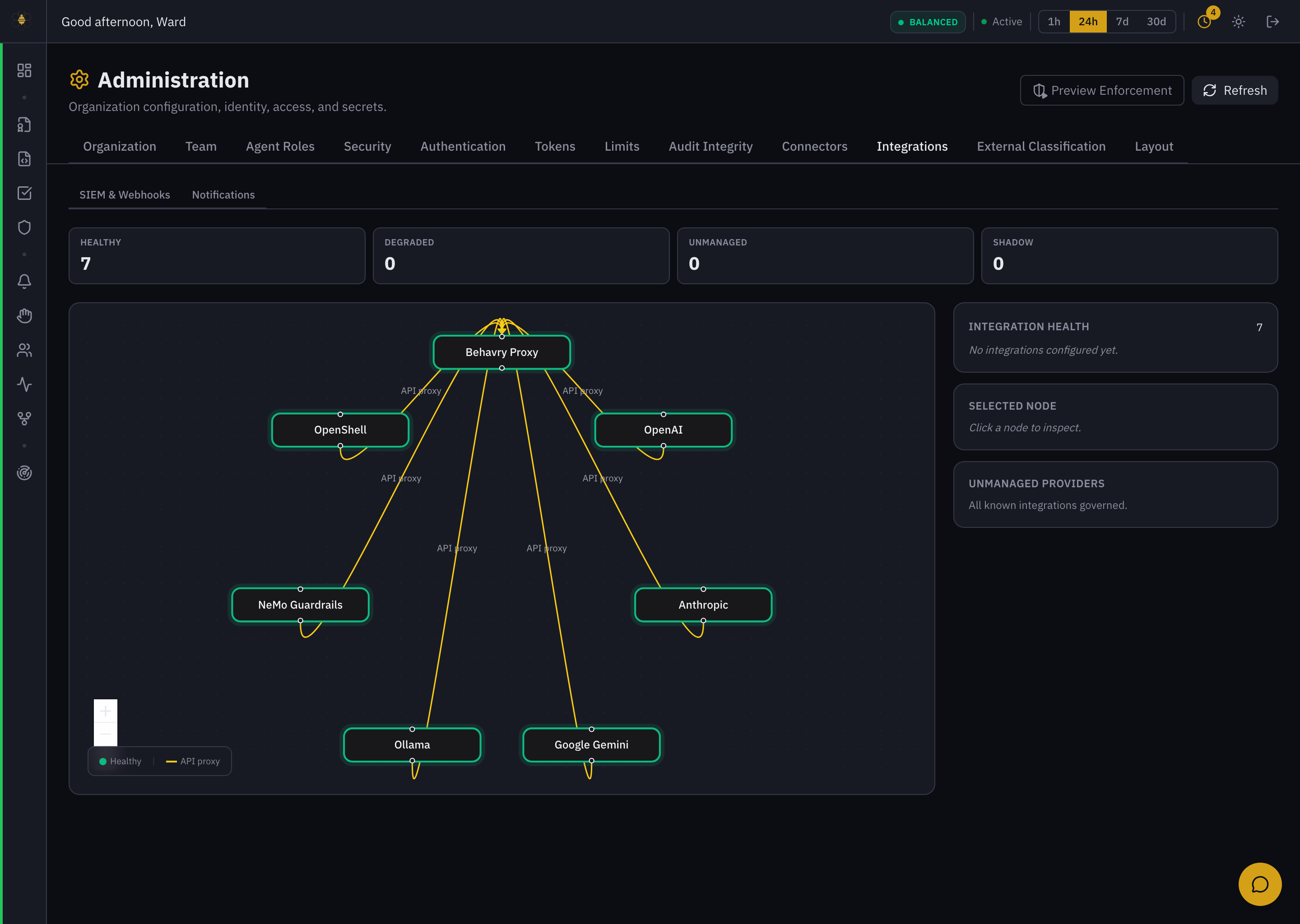This screenshot has height=924, width=1300.
Task: Open the Notifications sub-tab
Action: click(x=223, y=194)
